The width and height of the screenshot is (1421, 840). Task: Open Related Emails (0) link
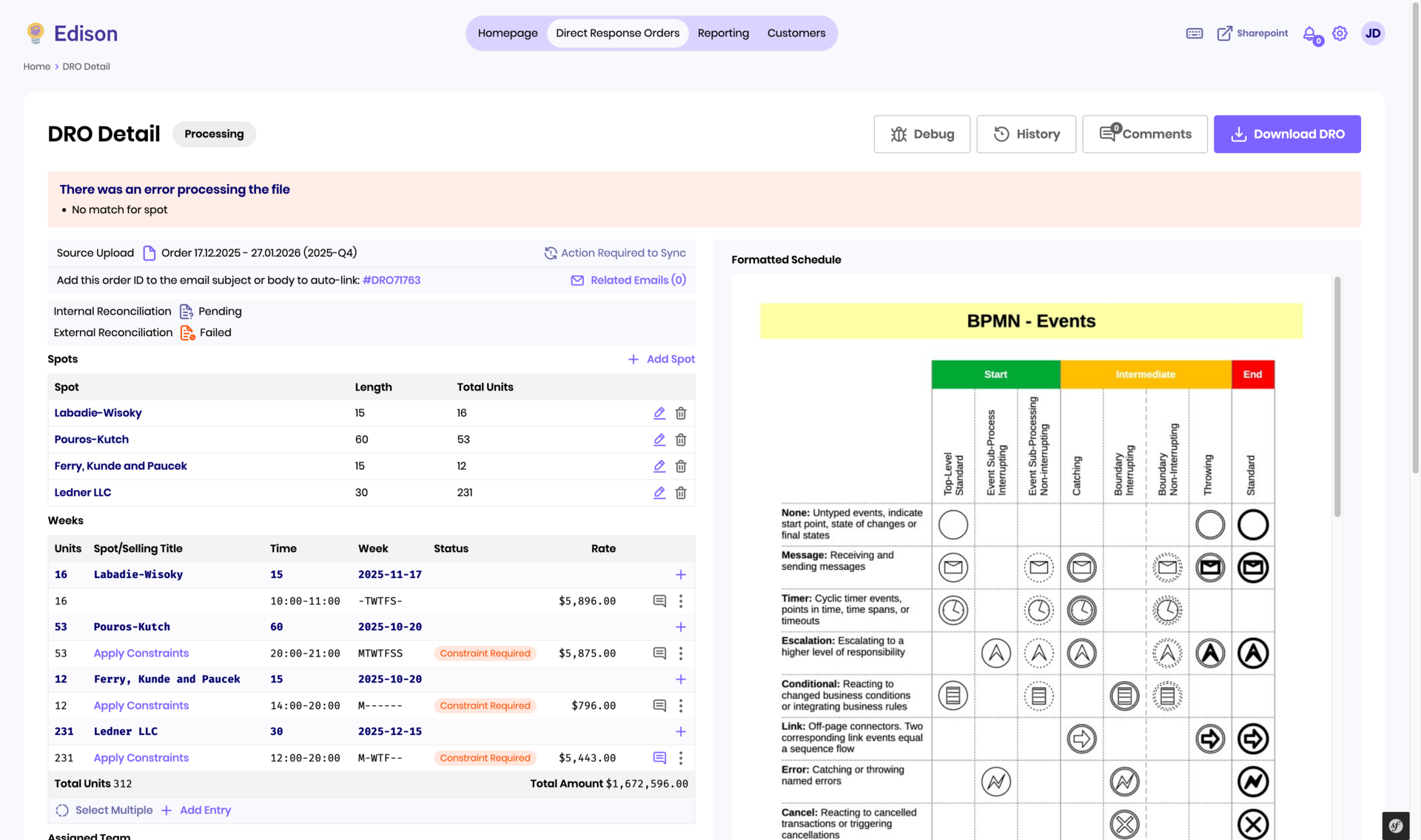click(637, 280)
